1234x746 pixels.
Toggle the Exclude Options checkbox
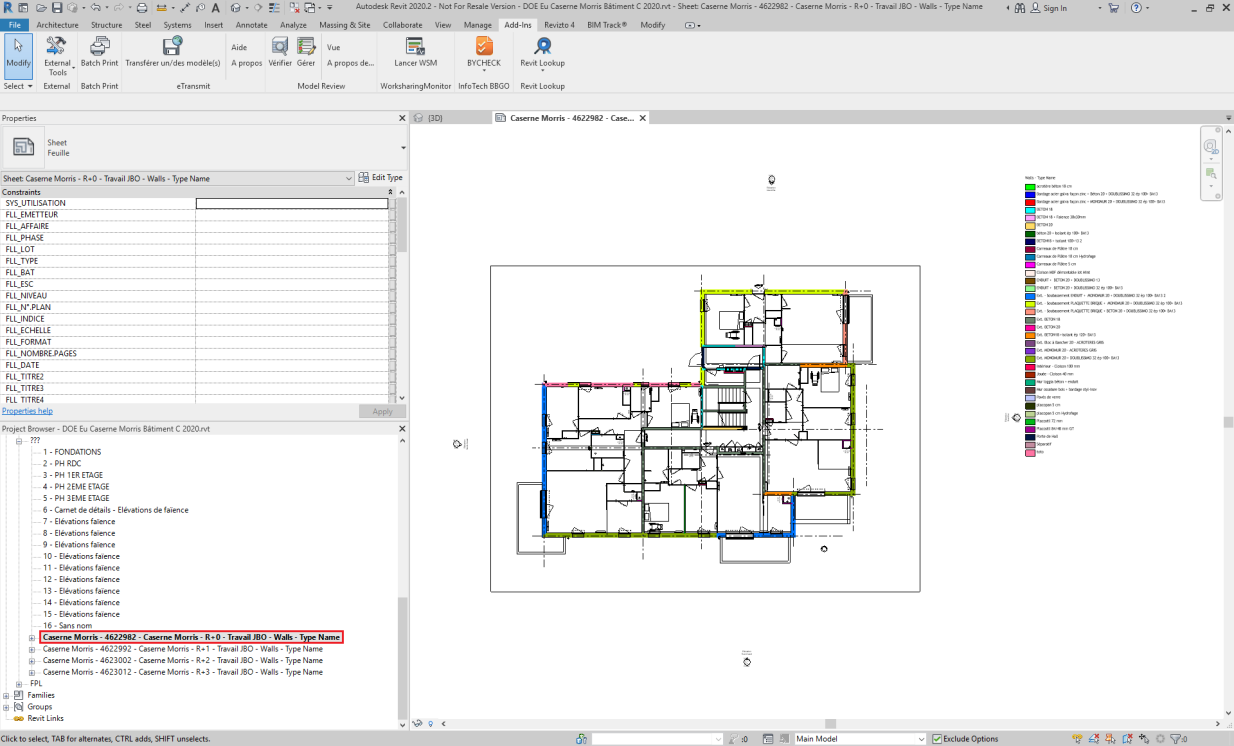937,739
